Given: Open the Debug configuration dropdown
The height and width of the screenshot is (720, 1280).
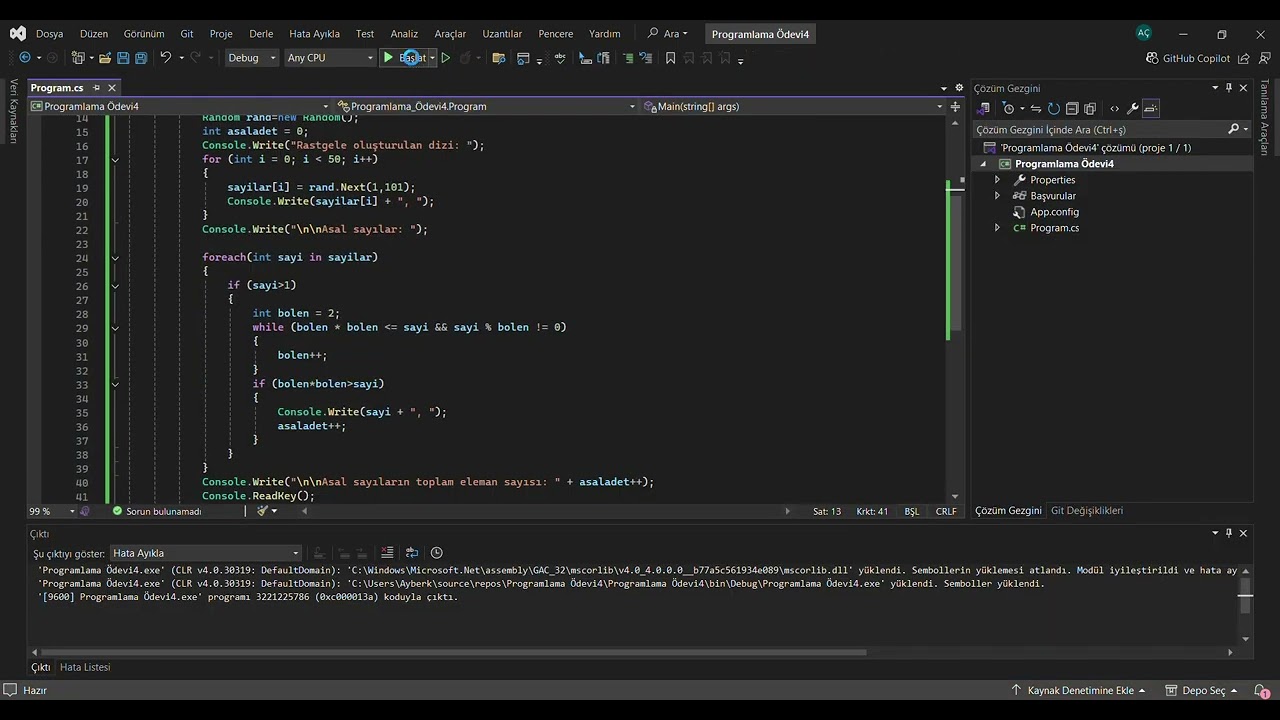Looking at the screenshot, I should tap(252, 58).
